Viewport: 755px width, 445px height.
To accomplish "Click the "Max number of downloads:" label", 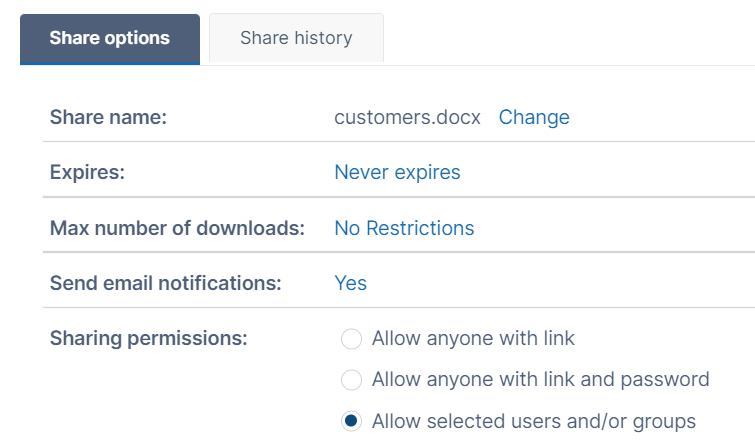I will (177, 228).
